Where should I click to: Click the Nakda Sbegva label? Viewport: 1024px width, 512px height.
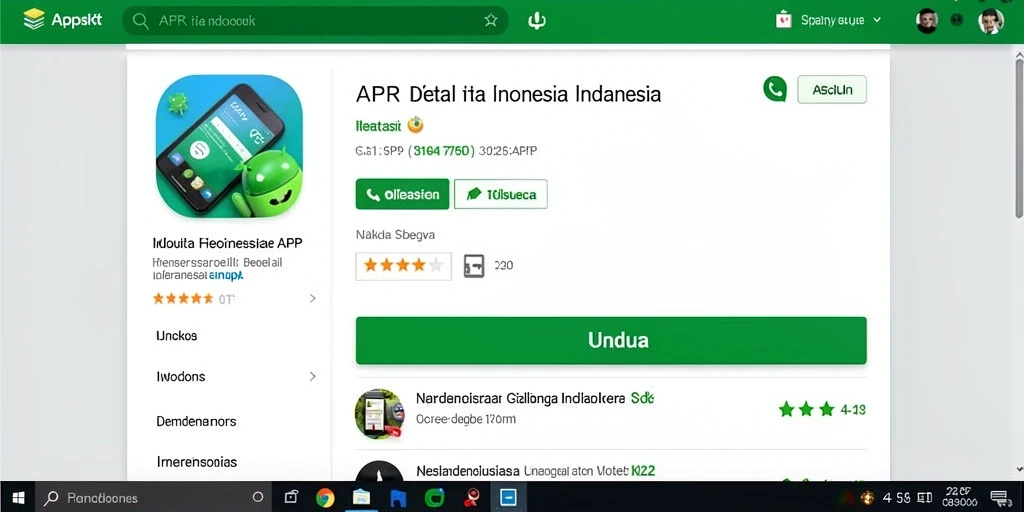pos(395,234)
